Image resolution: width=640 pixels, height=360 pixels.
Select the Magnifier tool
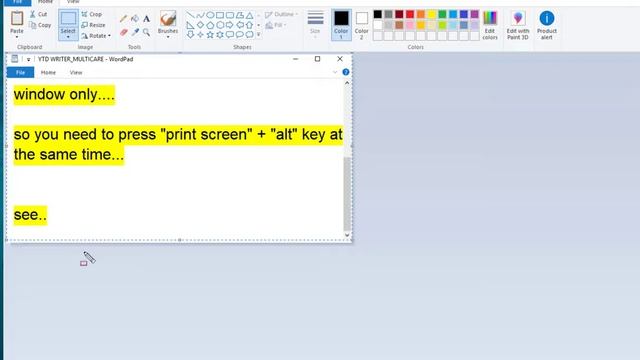pyautogui.click(x=147, y=32)
